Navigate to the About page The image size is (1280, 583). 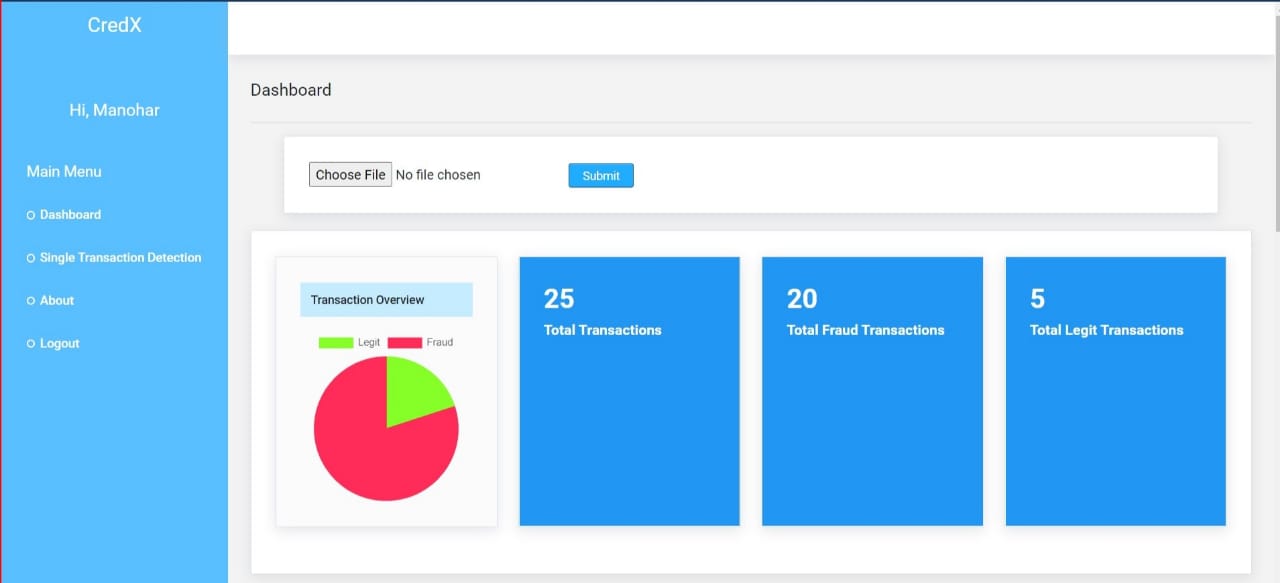pyautogui.click(x=56, y=300)
